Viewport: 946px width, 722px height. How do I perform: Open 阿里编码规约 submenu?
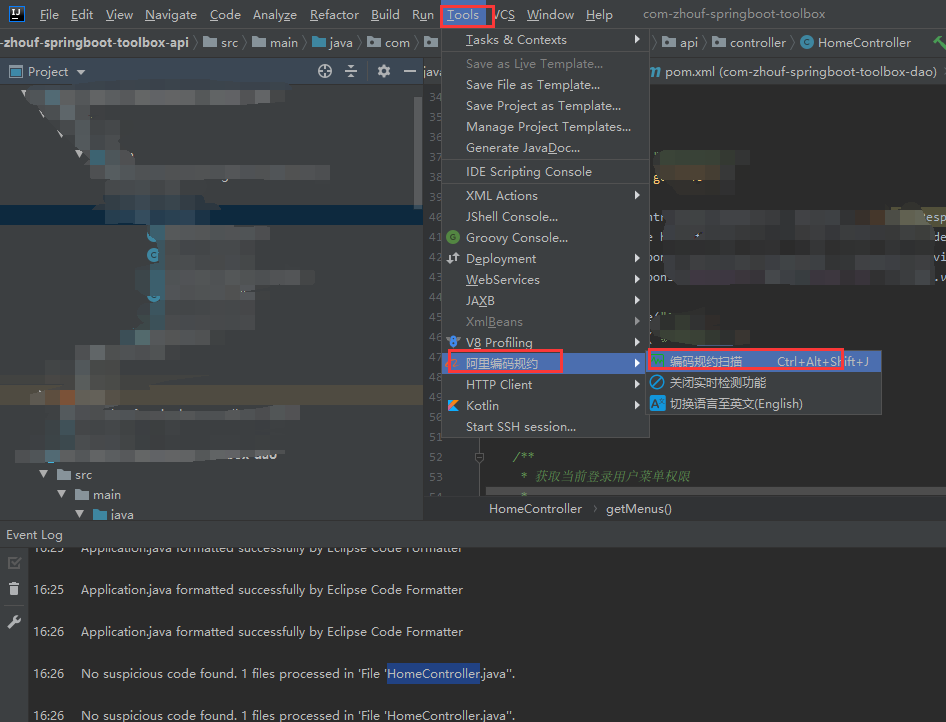point(545,363)
